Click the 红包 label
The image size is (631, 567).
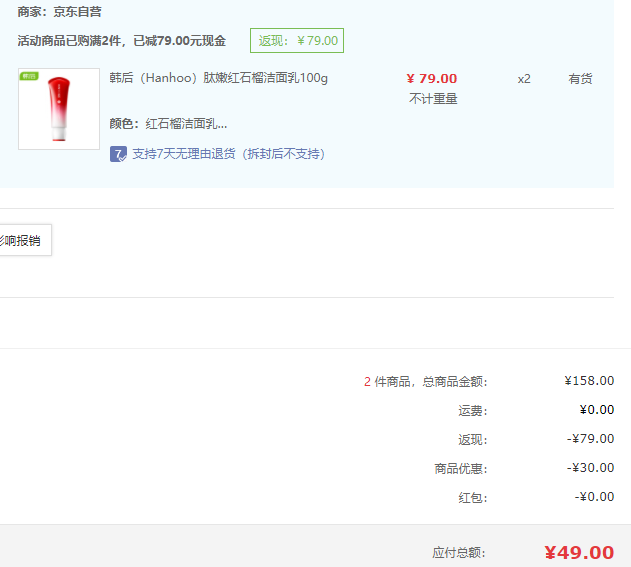[x=473, y=498]
